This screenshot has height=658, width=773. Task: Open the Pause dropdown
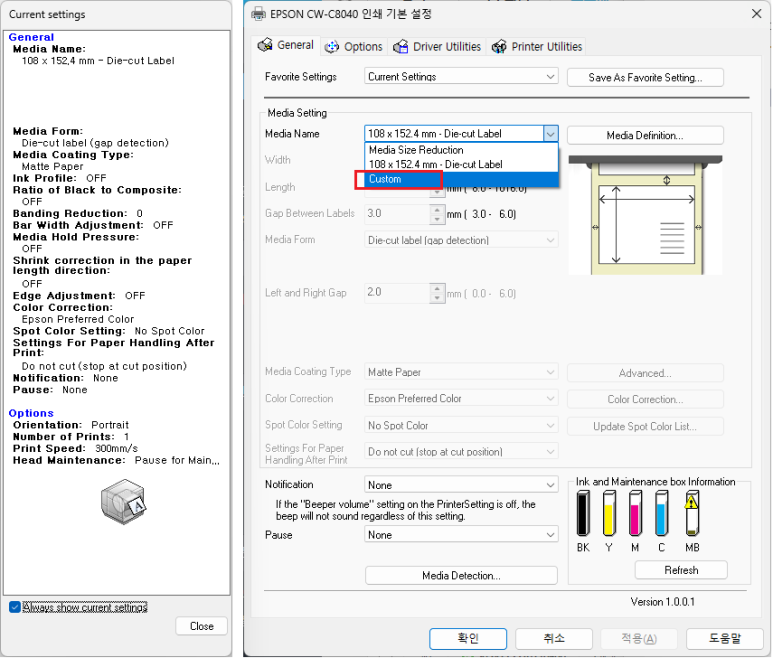coord(461,535)
